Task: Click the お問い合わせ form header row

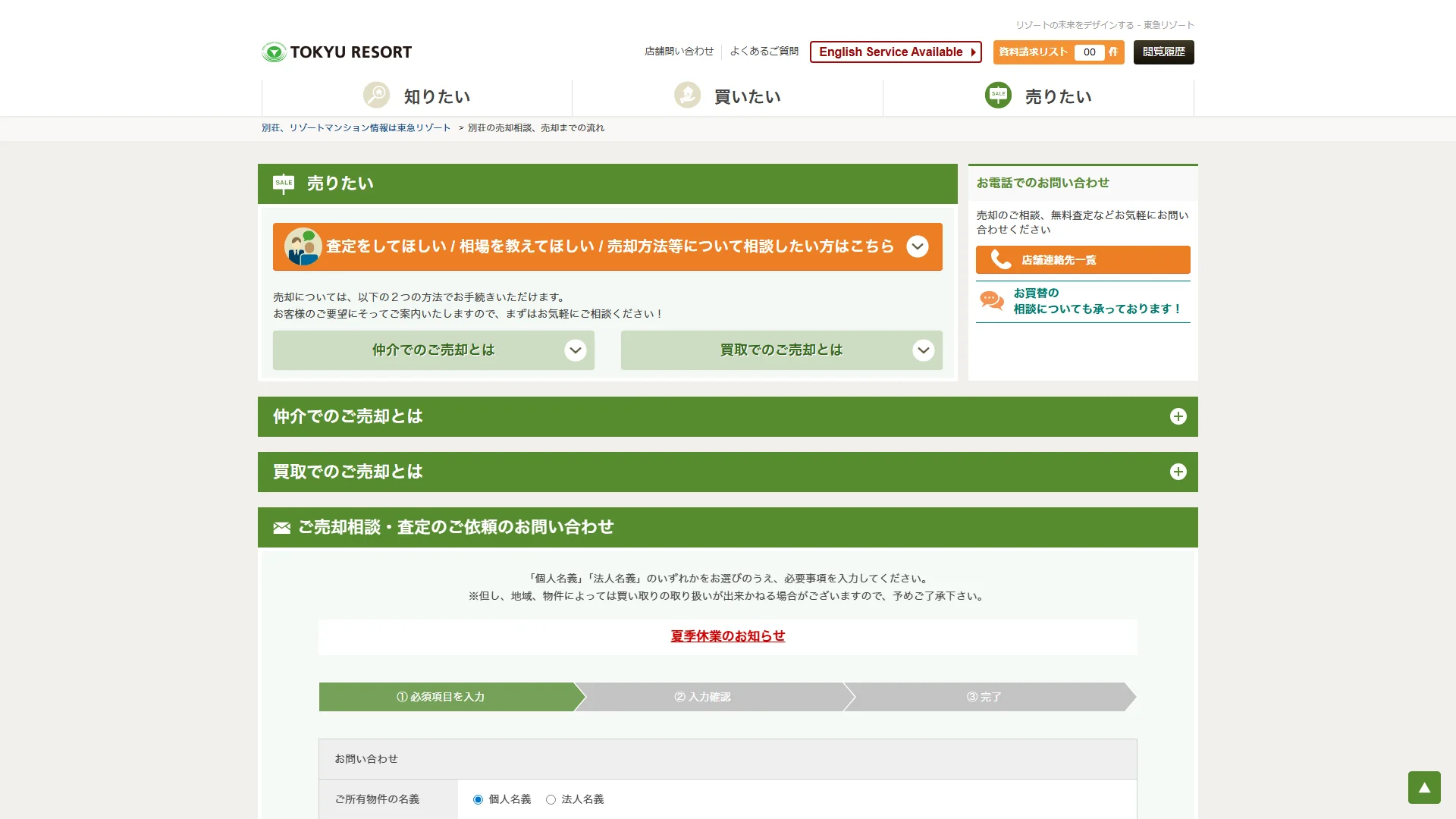Action: [728, 759]
